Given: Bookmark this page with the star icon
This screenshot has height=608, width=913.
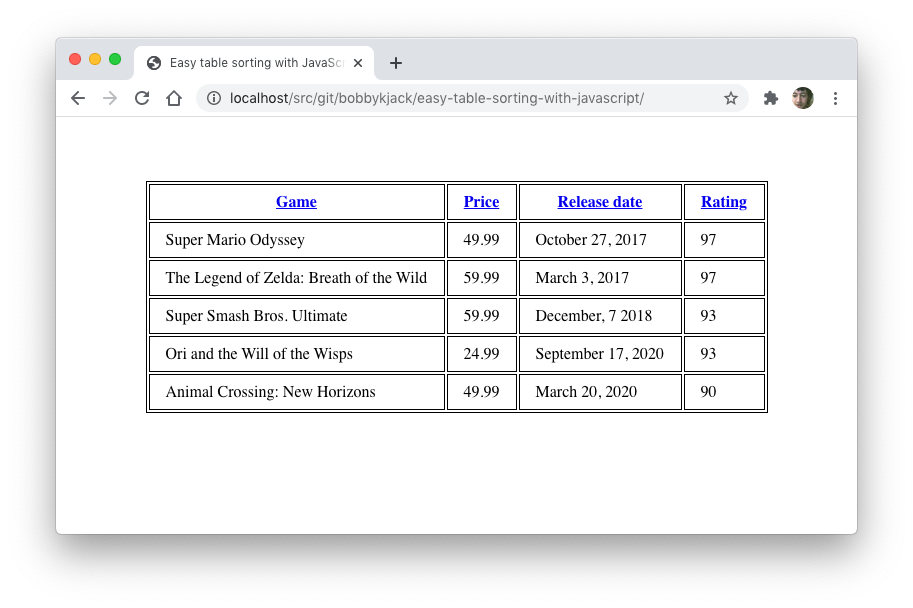Looking at the screenshot, I should pos(731,98).
